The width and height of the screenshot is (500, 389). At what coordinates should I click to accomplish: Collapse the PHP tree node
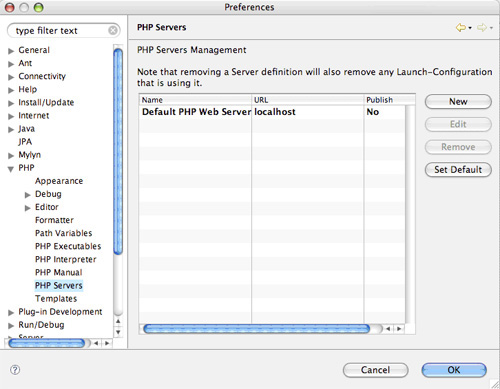tap(11, 169)
